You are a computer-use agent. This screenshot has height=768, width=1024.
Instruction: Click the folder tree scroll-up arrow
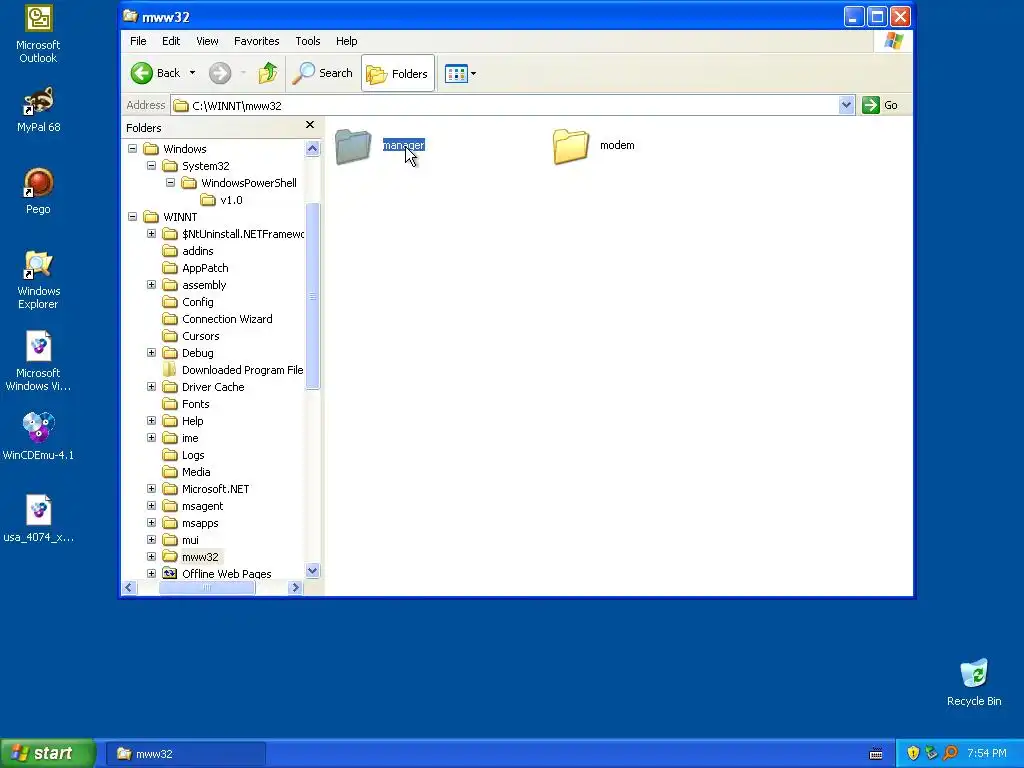312,148
